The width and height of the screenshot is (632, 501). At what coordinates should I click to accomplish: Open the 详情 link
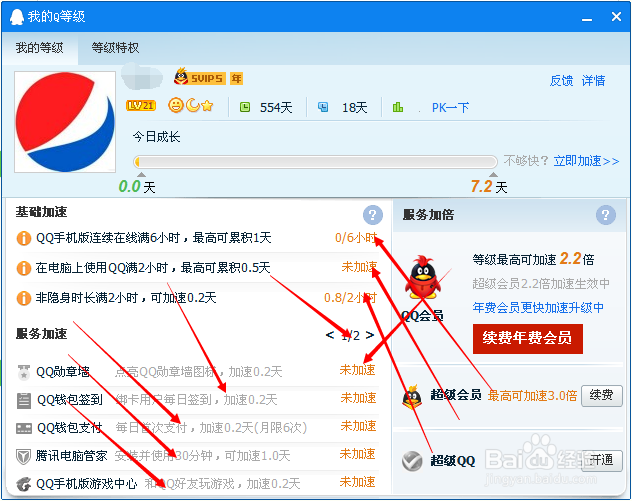[593, 81]
